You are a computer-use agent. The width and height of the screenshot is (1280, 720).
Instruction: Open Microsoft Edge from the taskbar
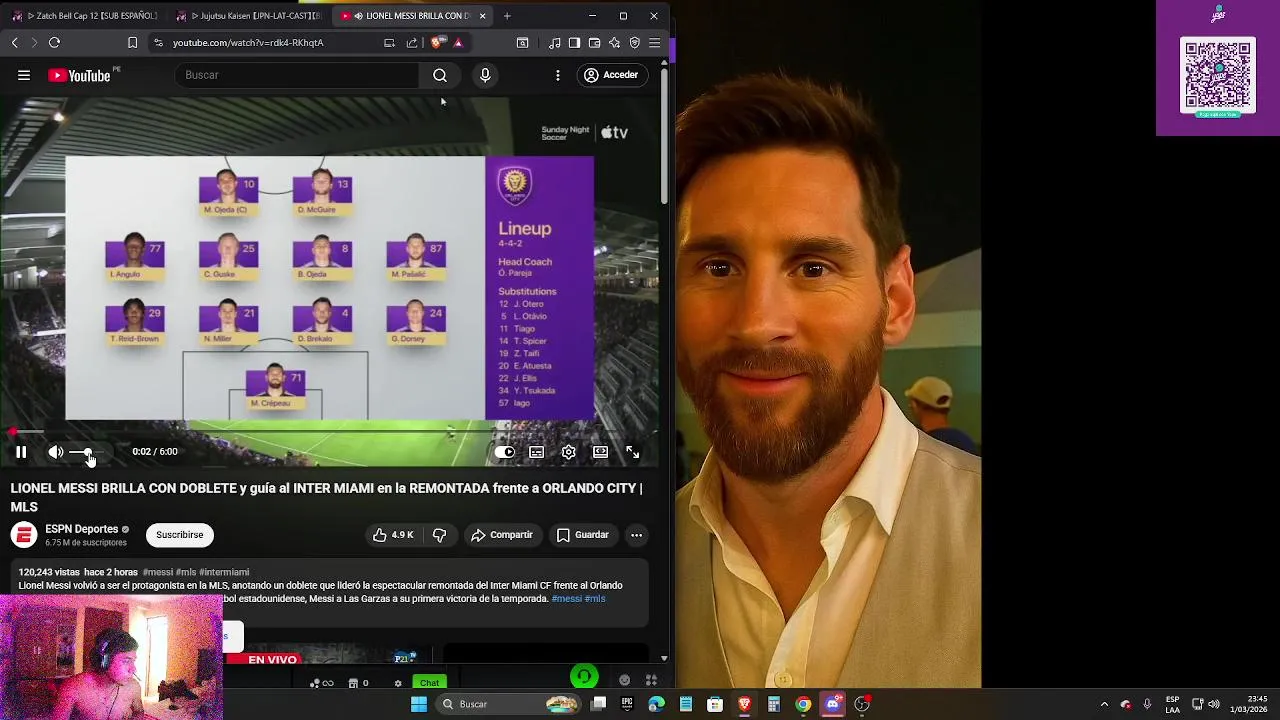656,704
